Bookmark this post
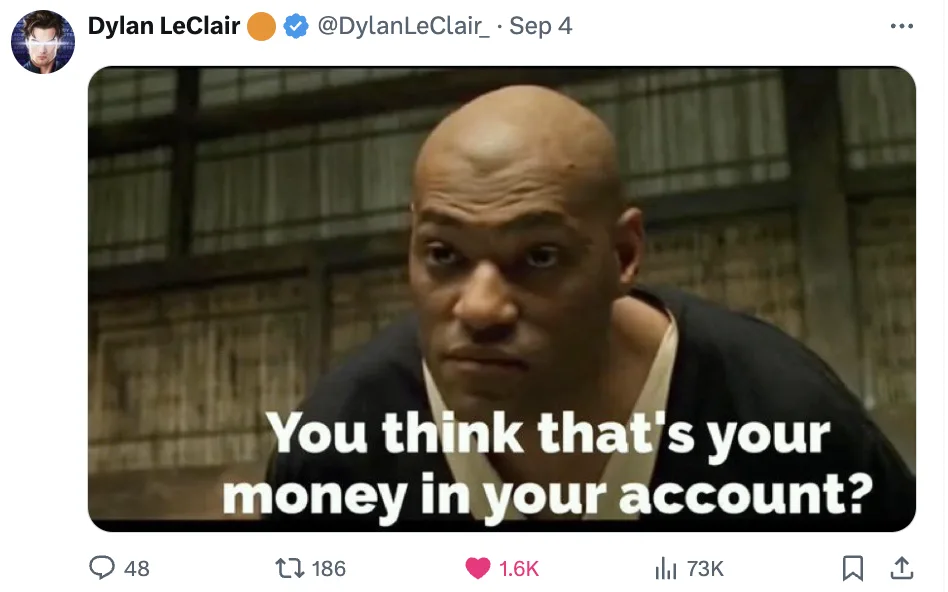This screenshot has height=592, width=948. [x=852, y=568]
